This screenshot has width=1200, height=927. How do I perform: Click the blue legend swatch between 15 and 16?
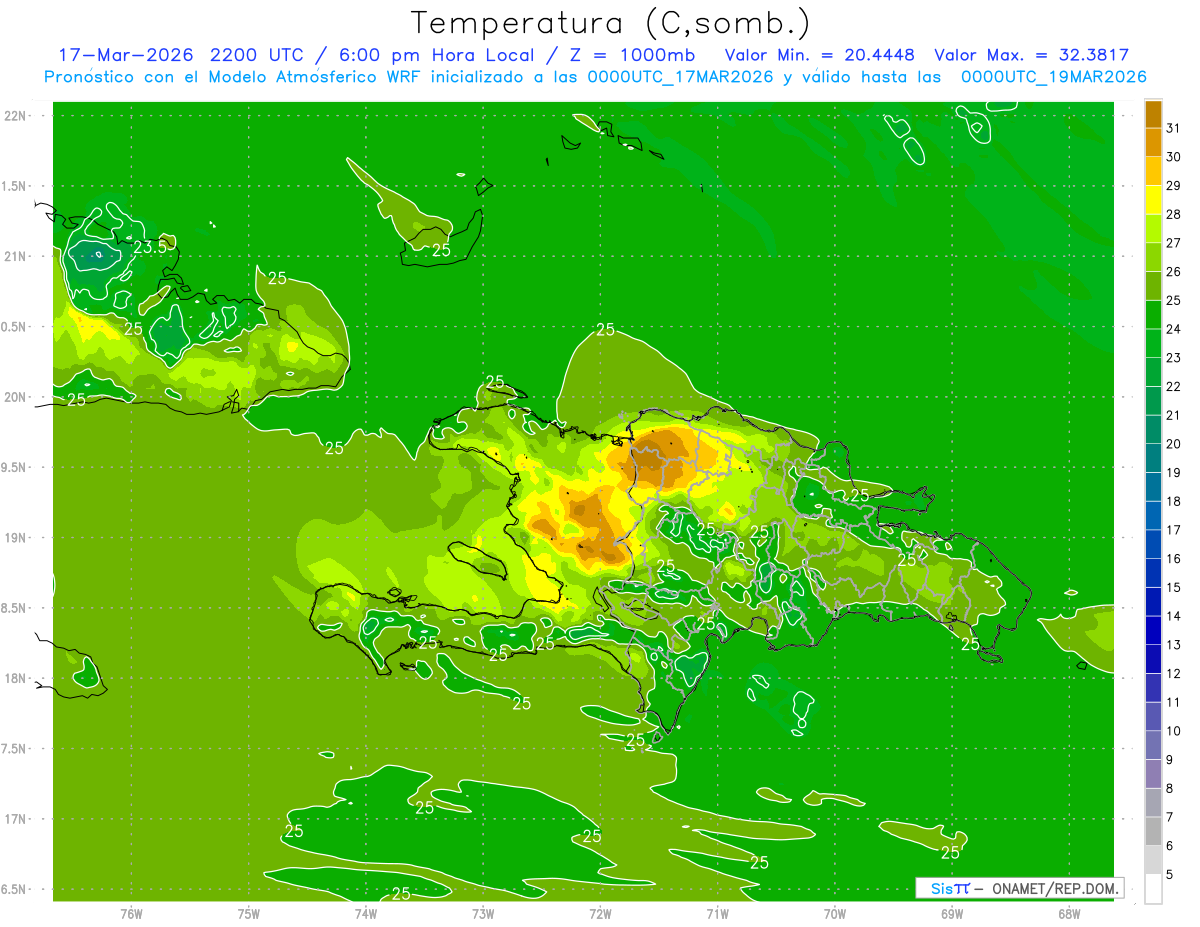(1153, 572)
